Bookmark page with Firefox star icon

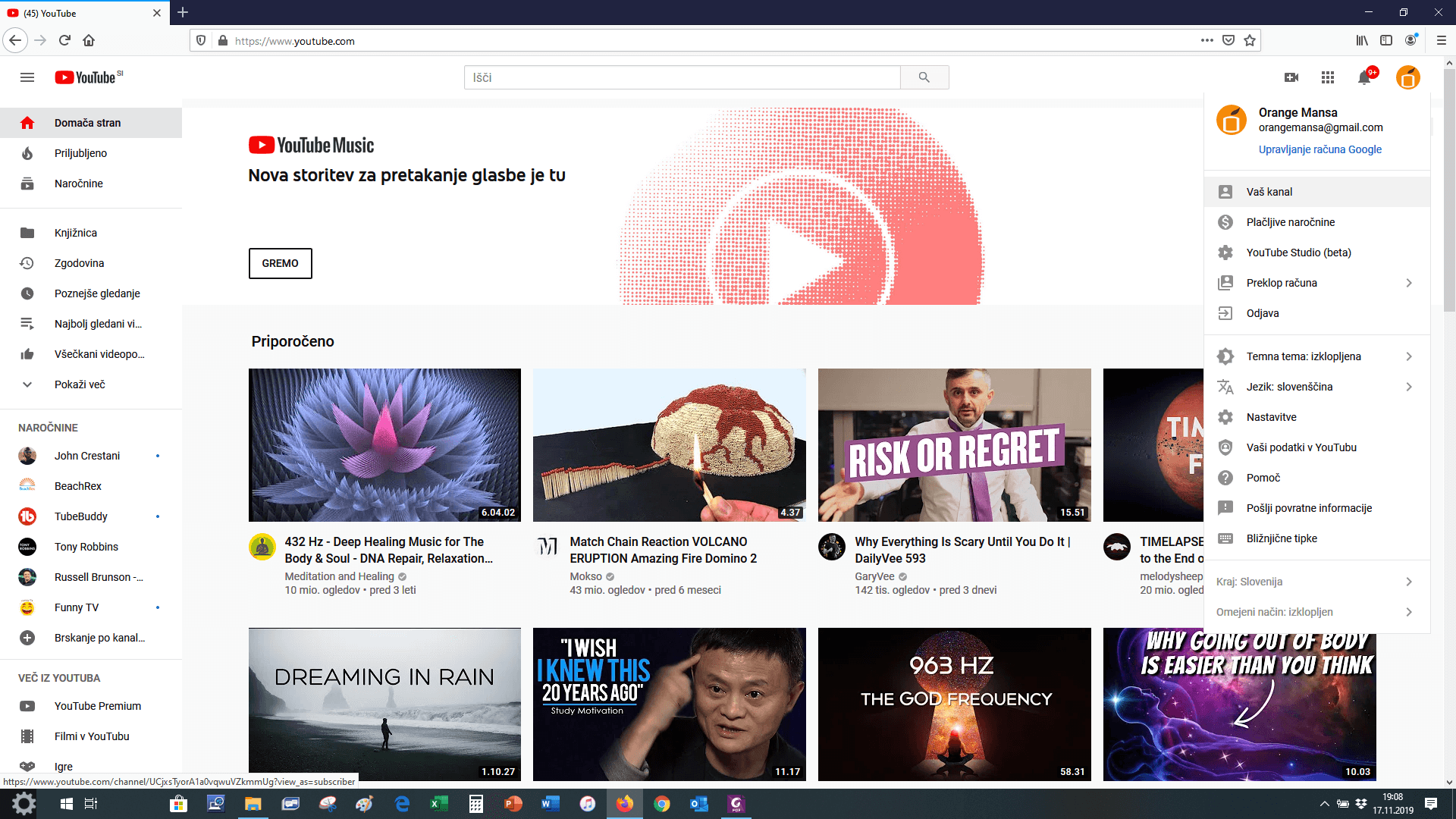tap(1250, 41)
